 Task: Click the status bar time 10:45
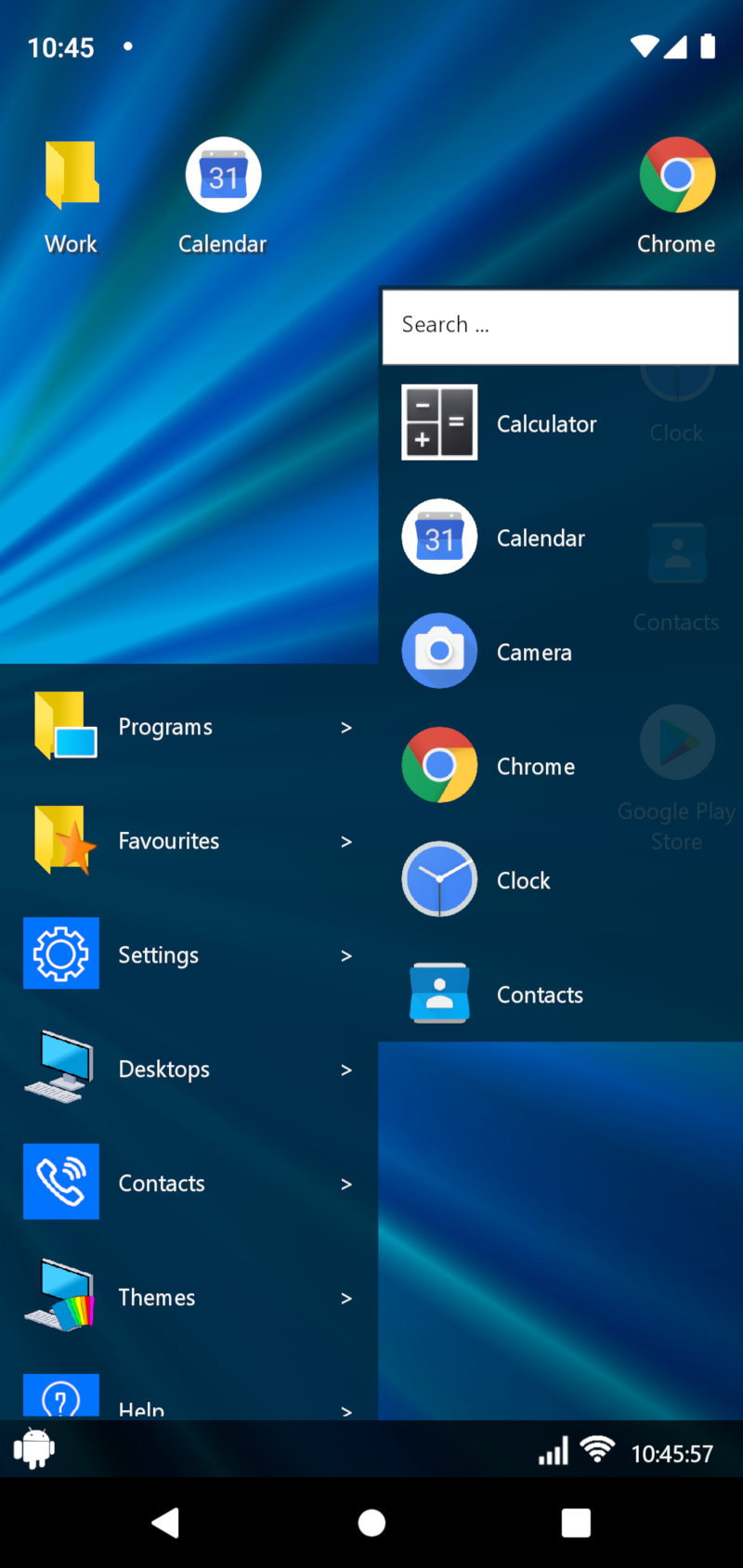pos(61,47)
